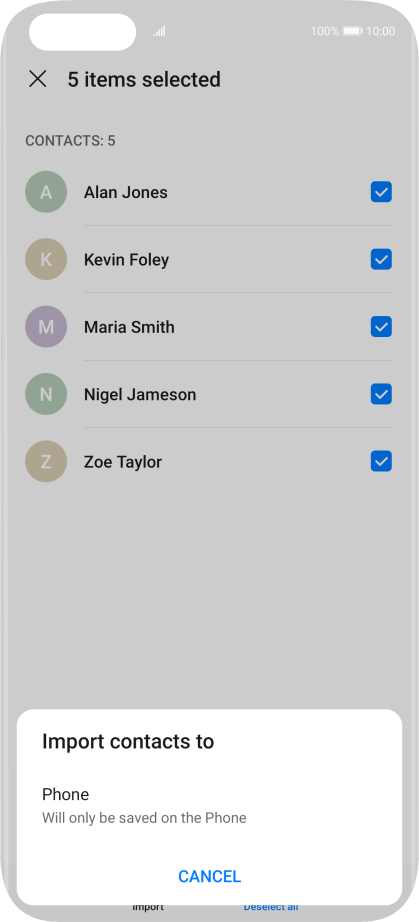Click the Z avatar for Zoe Taylor
This screenshot has width=419, height=922.
click(46, 462)
